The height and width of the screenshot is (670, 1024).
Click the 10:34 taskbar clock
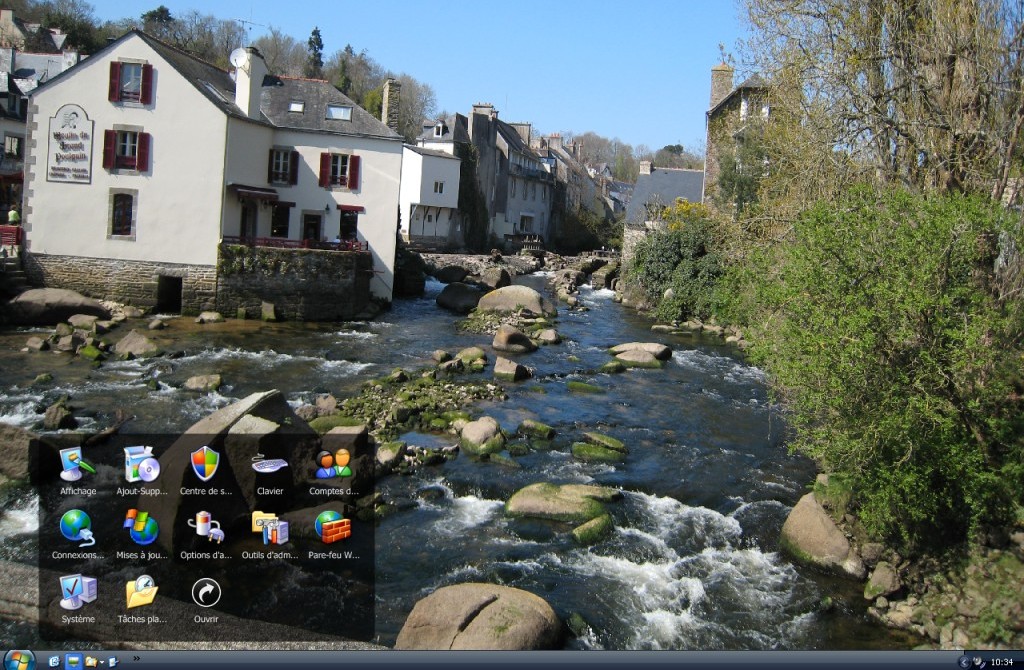(1002, 662)
